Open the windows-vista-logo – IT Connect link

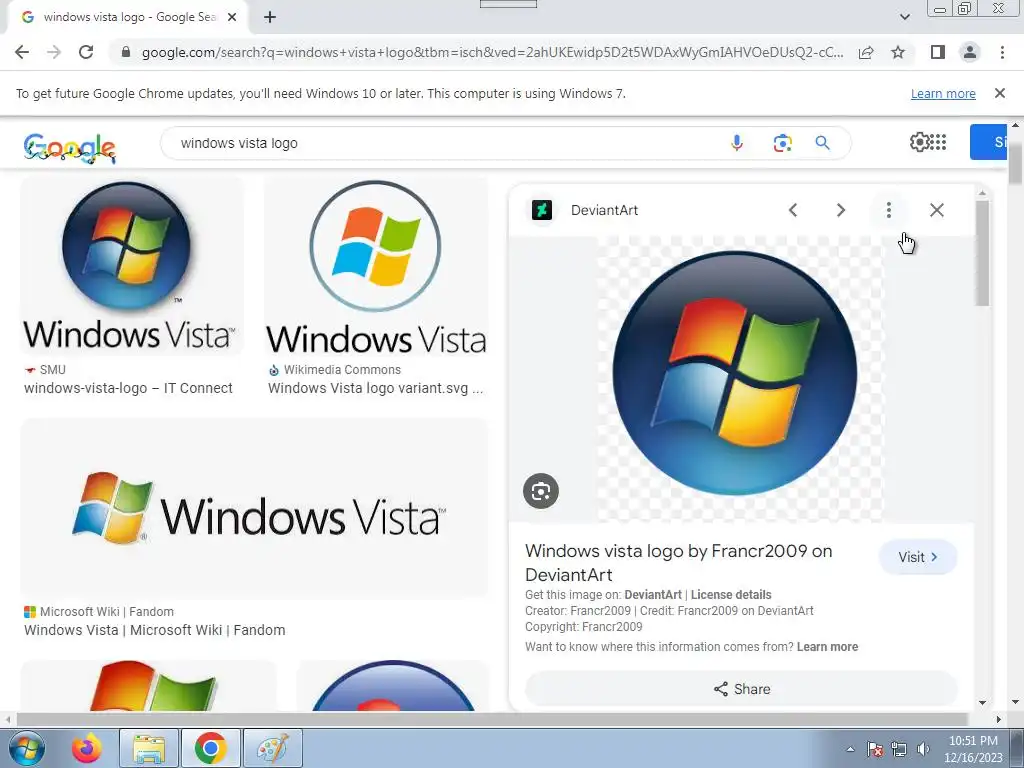pos(128,388)
